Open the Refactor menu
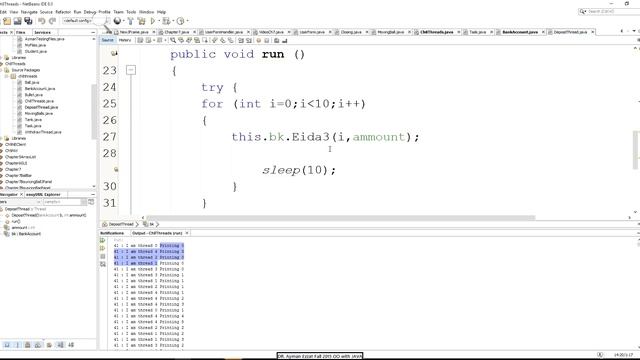This screenshot has height=360, width=640. coord(63,12)
